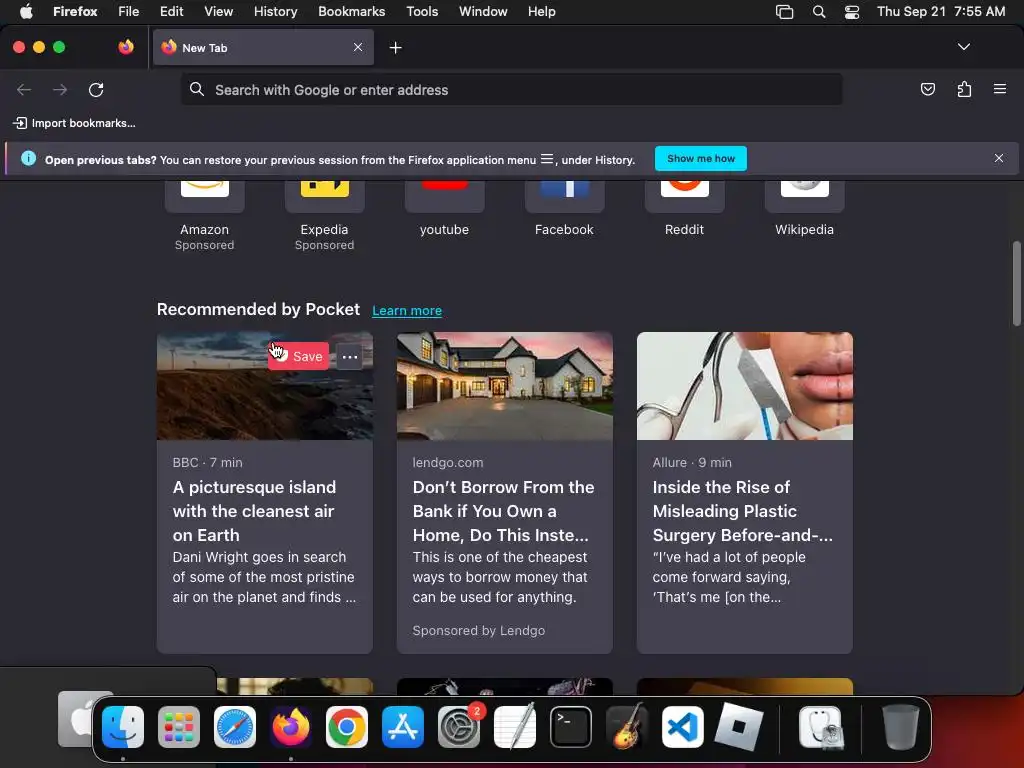Open the Window menu
Image resolution: width=1024 pixels, height=768 pixels.
[x=483, y=11]
